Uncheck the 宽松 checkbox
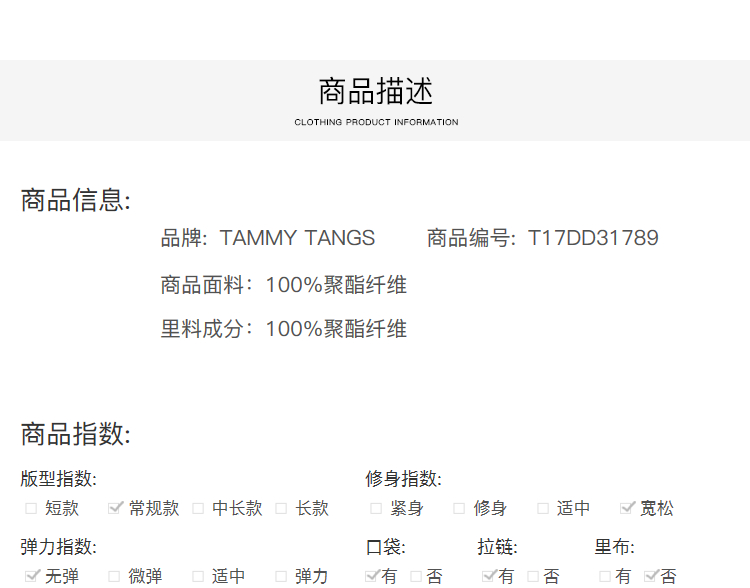750x588 pixels. (627, 508)
